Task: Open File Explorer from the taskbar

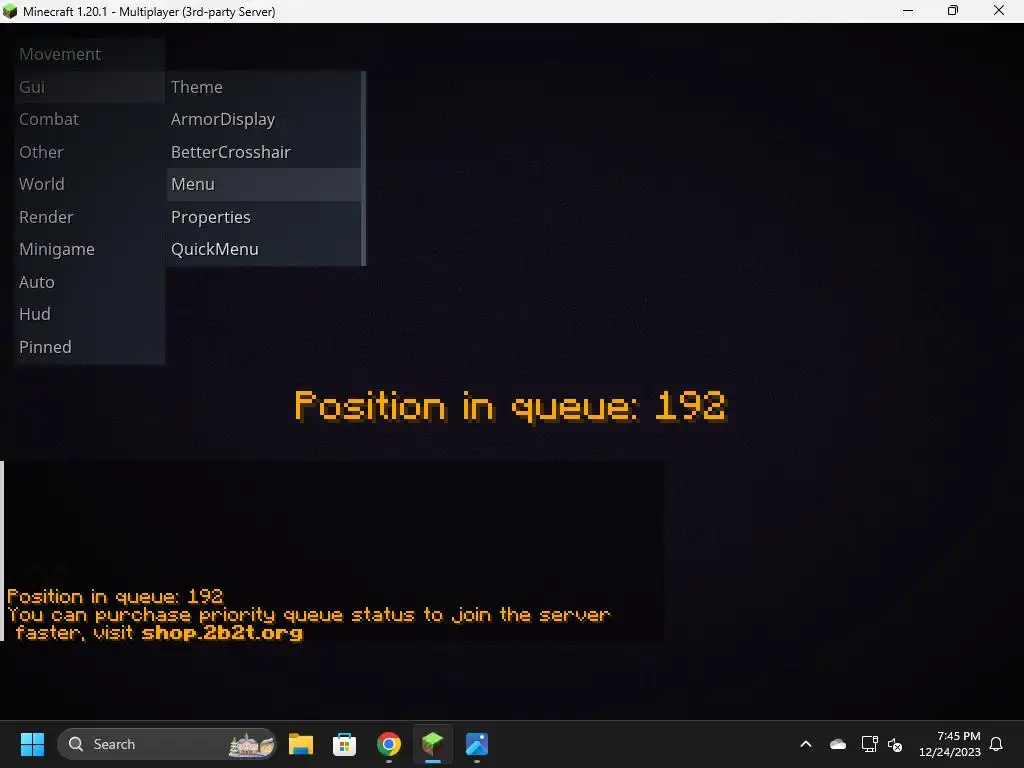Action: 300,744
